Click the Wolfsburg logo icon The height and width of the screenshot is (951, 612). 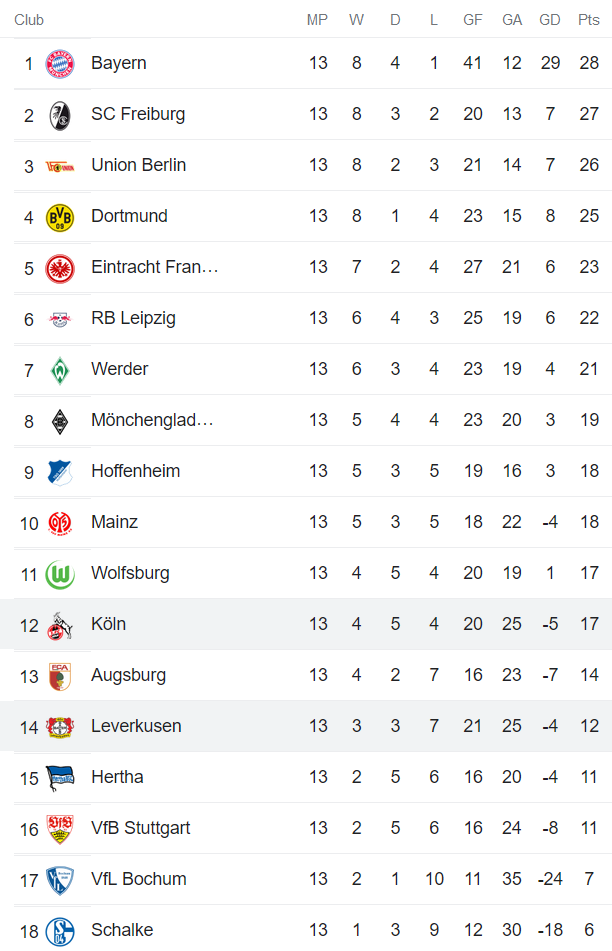[60, 572]
